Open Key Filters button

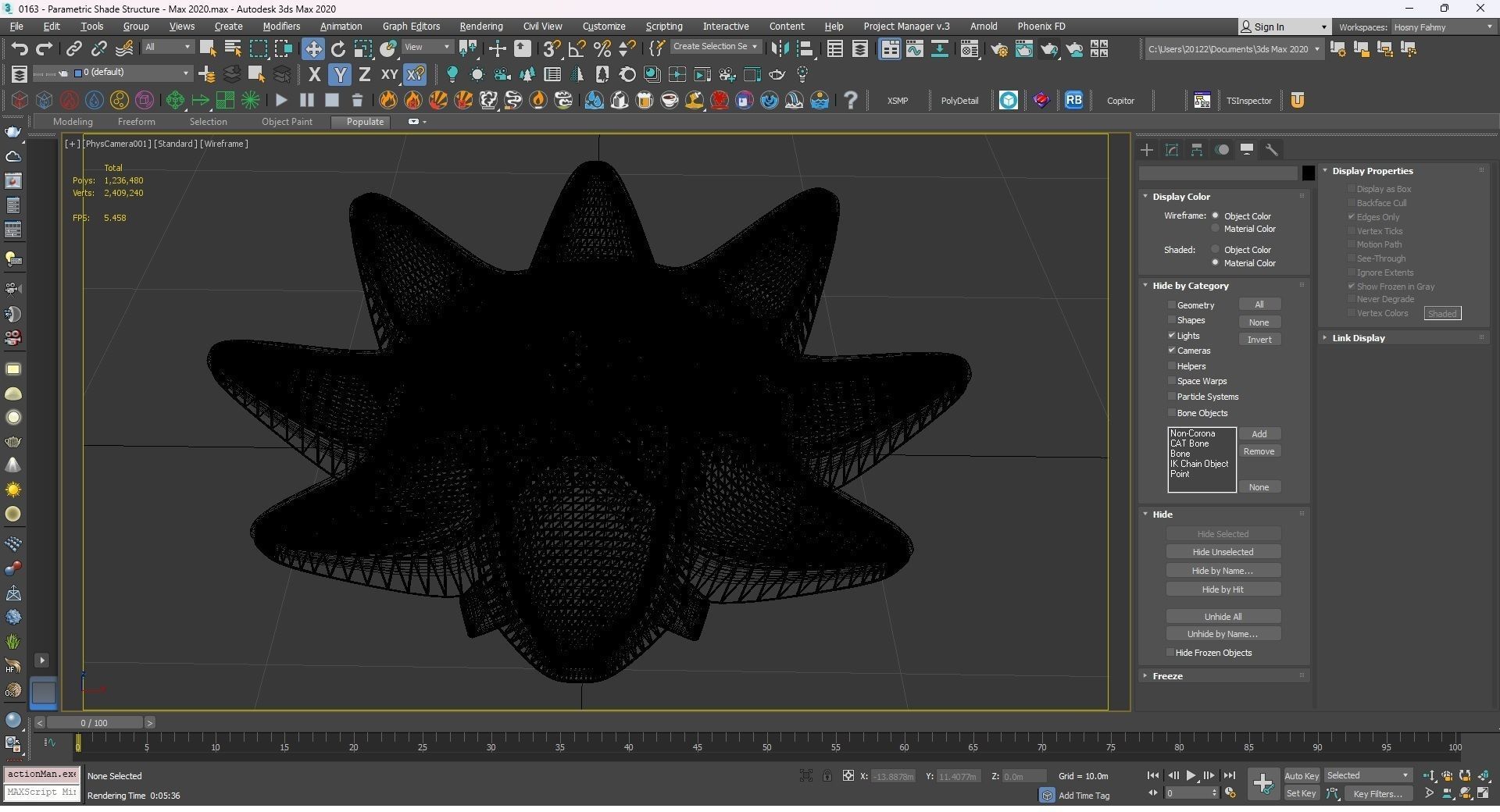(x=1377, y=793)
